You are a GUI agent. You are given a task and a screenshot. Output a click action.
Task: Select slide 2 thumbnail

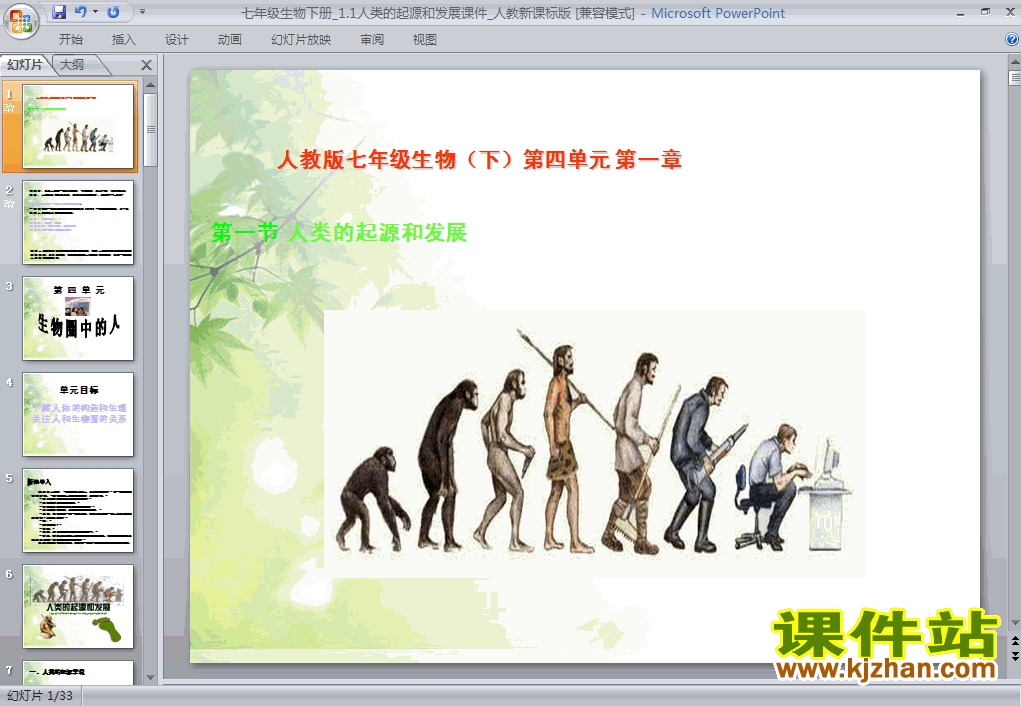pos(78,222)
